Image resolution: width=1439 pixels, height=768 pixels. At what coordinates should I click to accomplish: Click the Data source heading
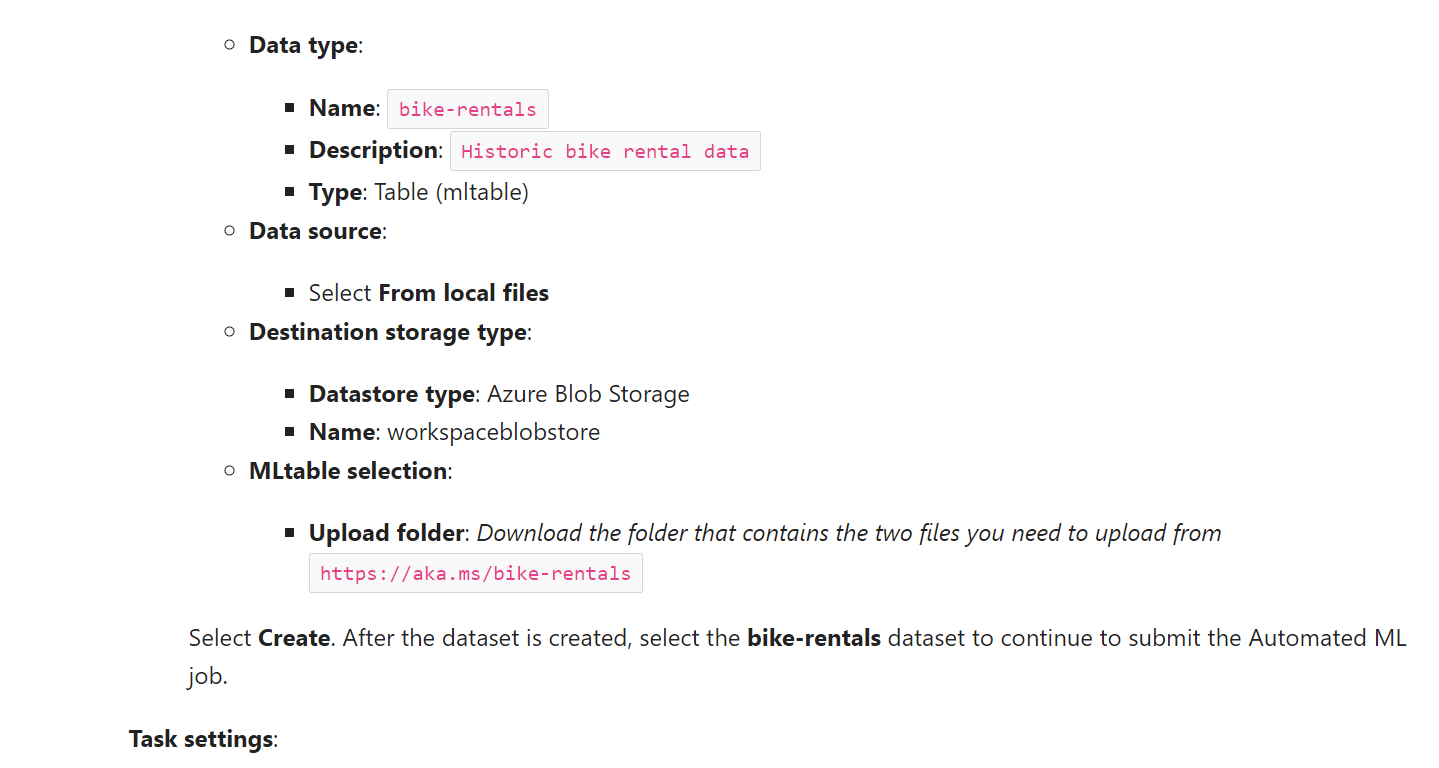315,231
